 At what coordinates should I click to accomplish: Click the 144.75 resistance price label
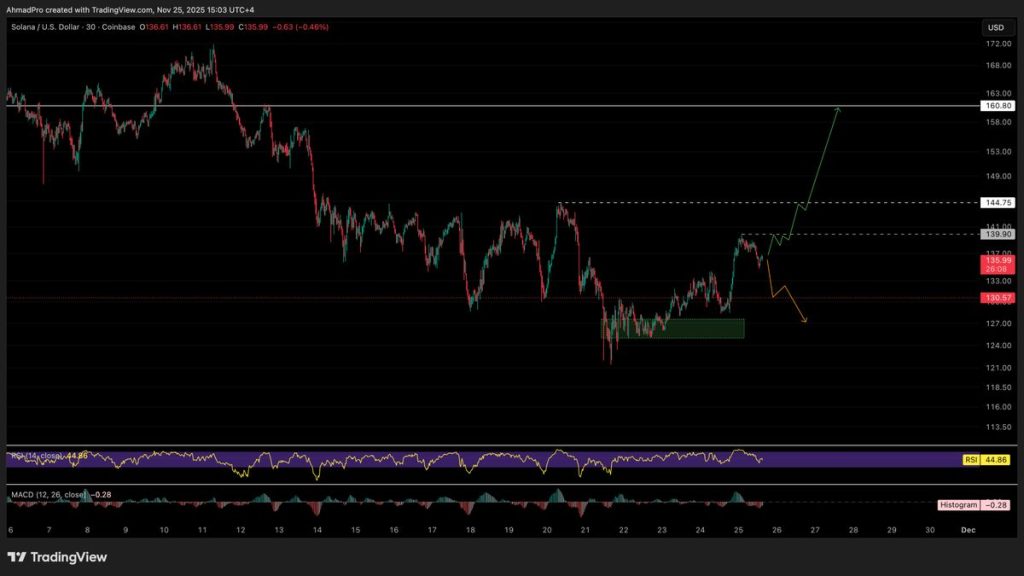996,202
